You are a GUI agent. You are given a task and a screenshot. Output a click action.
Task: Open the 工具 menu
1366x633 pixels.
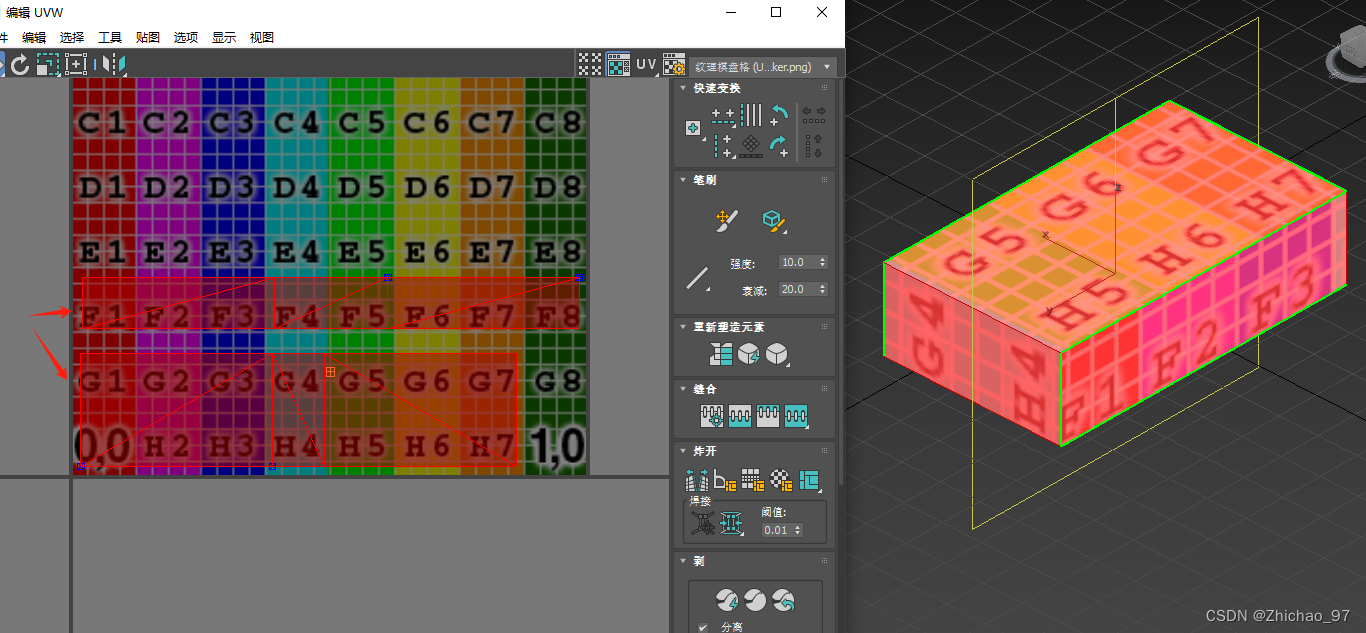tap(110, 37)
